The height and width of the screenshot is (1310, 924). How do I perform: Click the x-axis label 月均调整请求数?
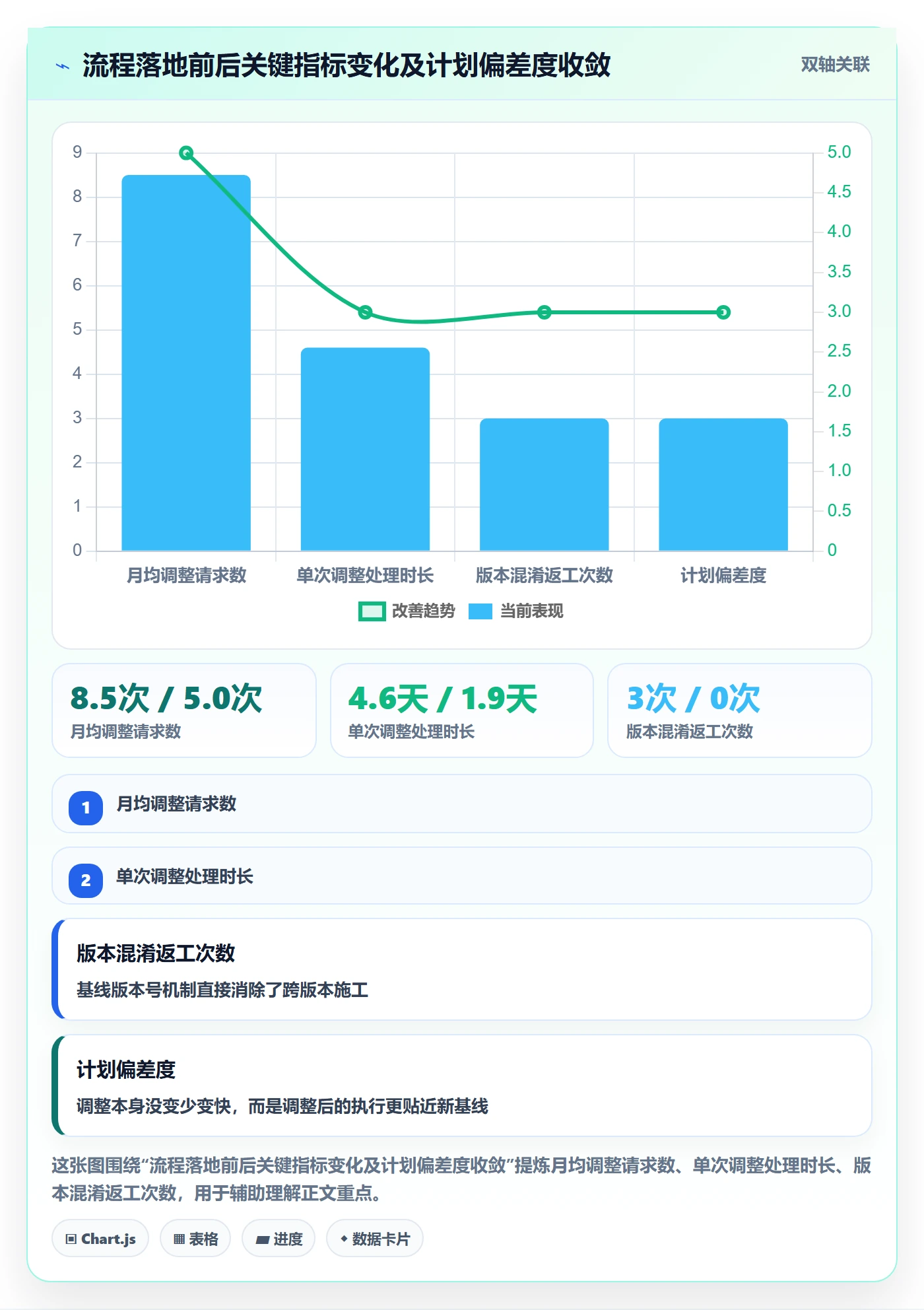[x=186, y=576]
